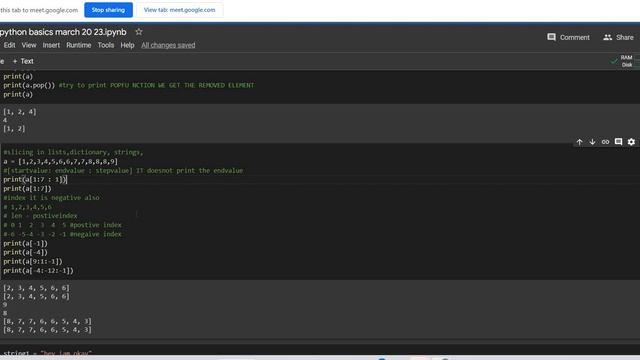Click View tab: meet.google.com

click(180, 10)
